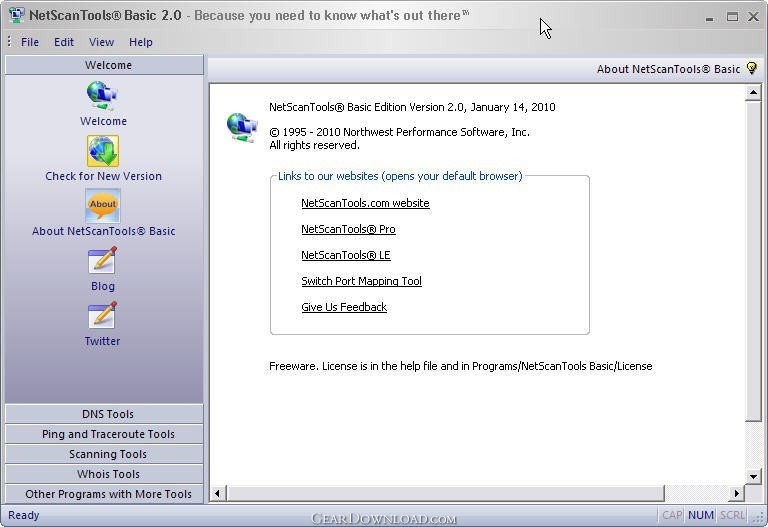The image size is (768, 527).
Task: Click the Links to our websites group label
Action: point(400,176)
